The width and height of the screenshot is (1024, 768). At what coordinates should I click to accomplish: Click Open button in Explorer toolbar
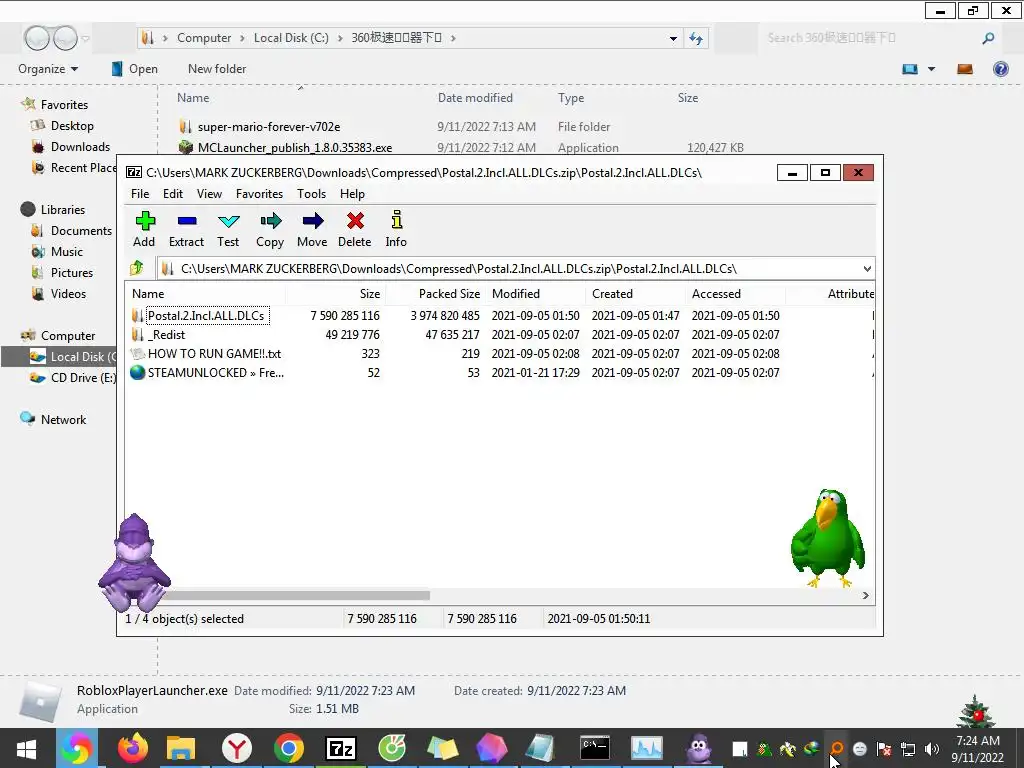point(135,69)
